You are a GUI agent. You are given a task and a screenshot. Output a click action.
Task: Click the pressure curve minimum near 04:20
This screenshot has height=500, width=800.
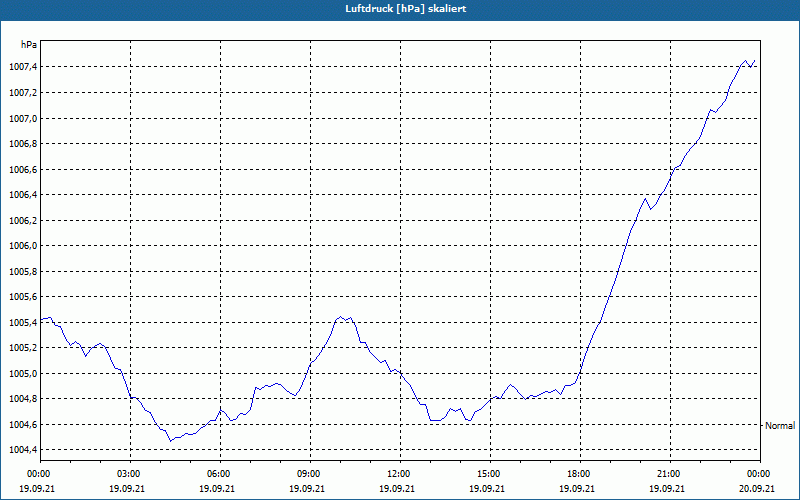[x=170, y=441]
